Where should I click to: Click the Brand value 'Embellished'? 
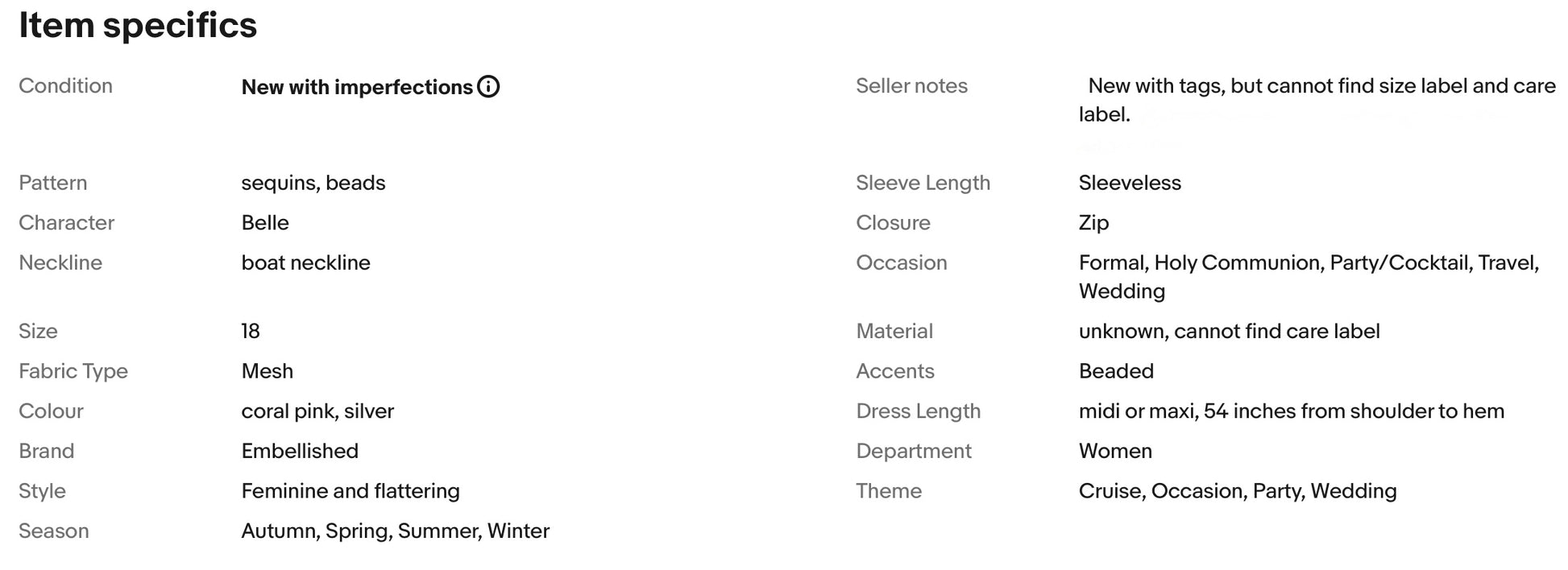click(x=300, y=451)
